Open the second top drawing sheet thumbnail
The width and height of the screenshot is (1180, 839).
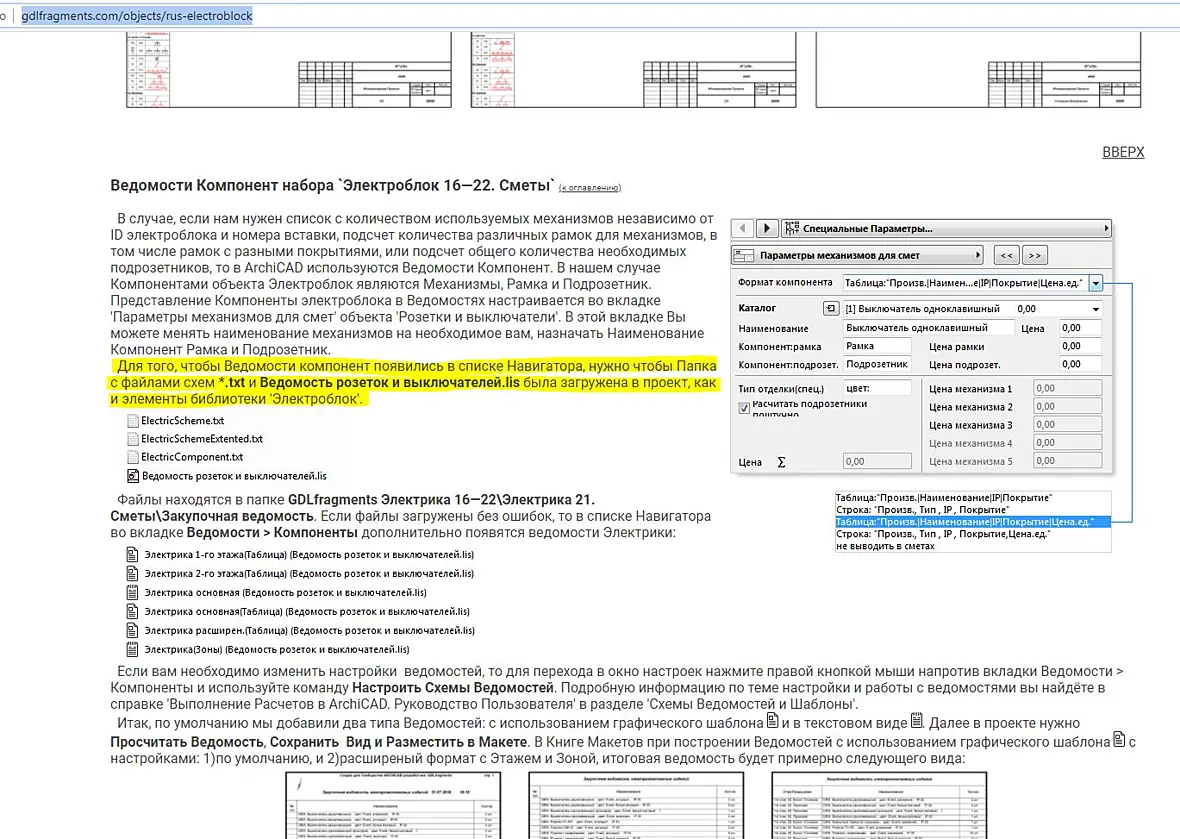click(634, 69)
